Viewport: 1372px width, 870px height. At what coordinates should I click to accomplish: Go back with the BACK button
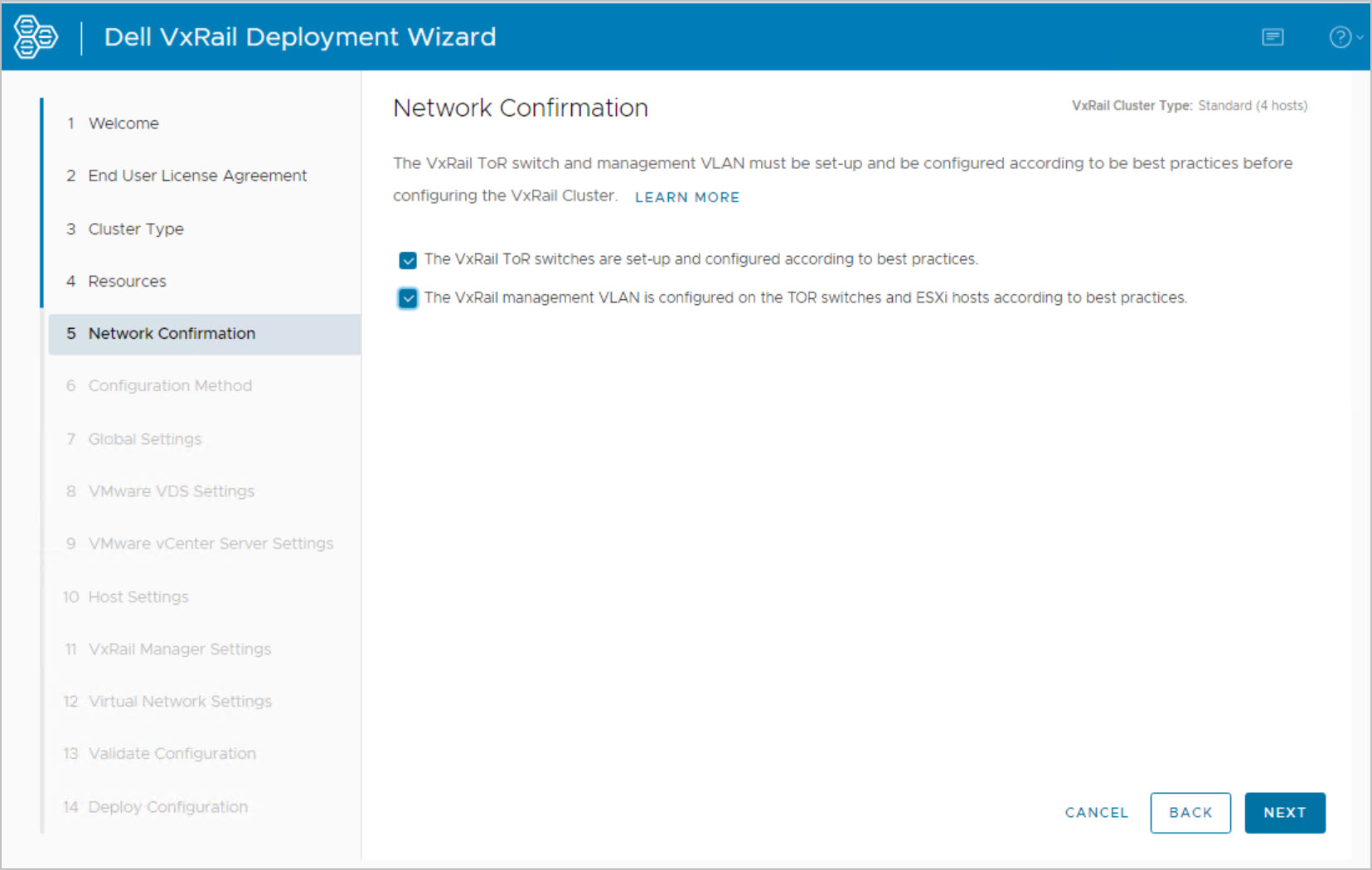1190,813
